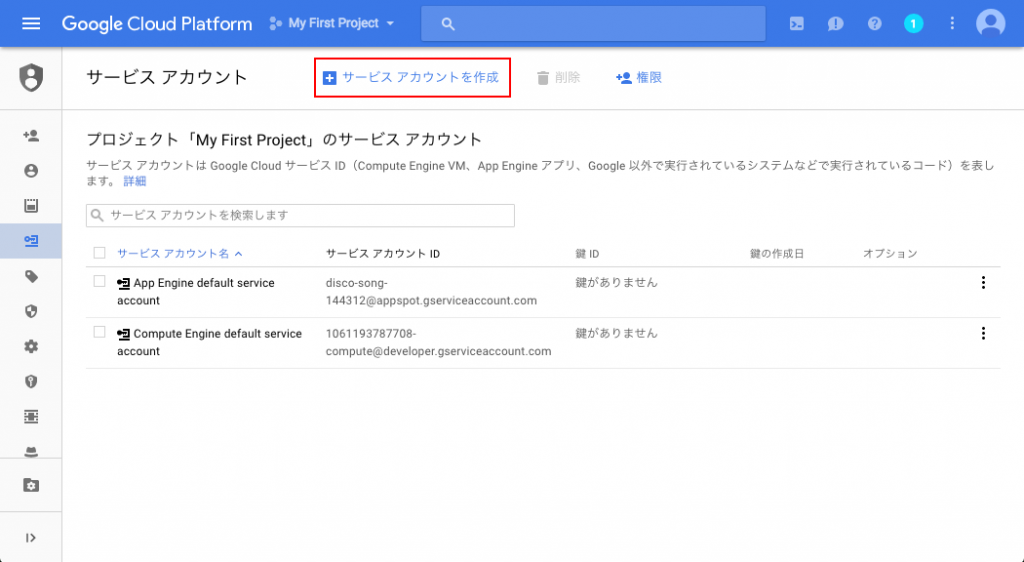Open the top bar vertical dots menu
1024x562 pixels.
[x=952, y=24]
